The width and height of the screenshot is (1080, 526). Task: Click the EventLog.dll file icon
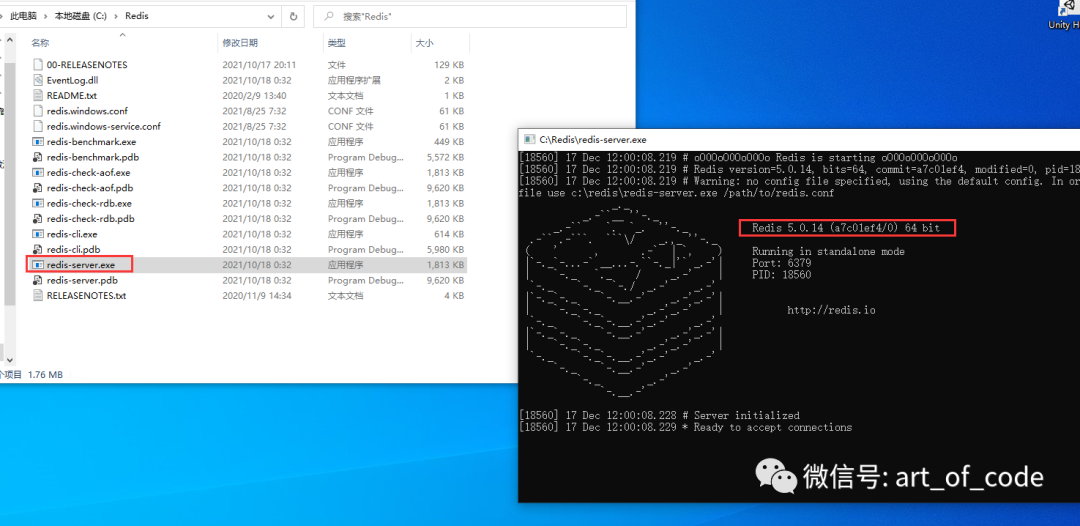(38, 80)
